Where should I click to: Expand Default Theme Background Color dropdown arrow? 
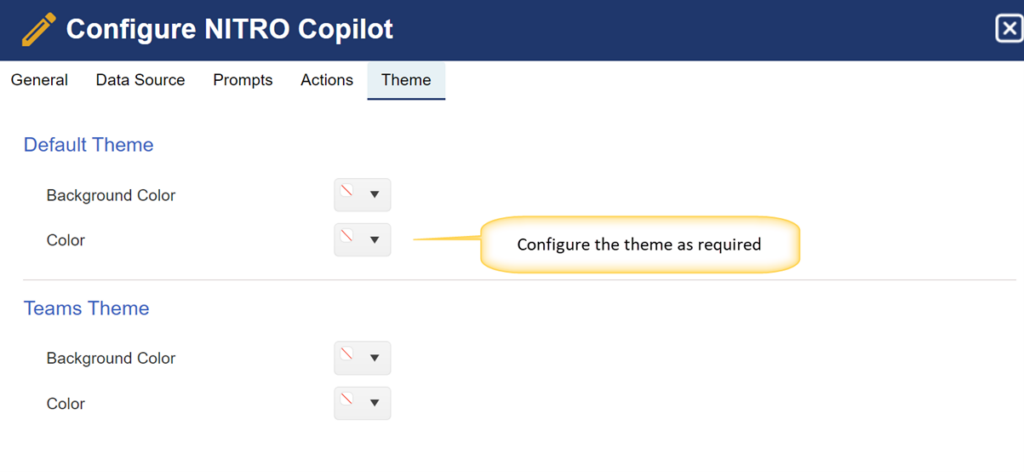[x=374, y=195]
